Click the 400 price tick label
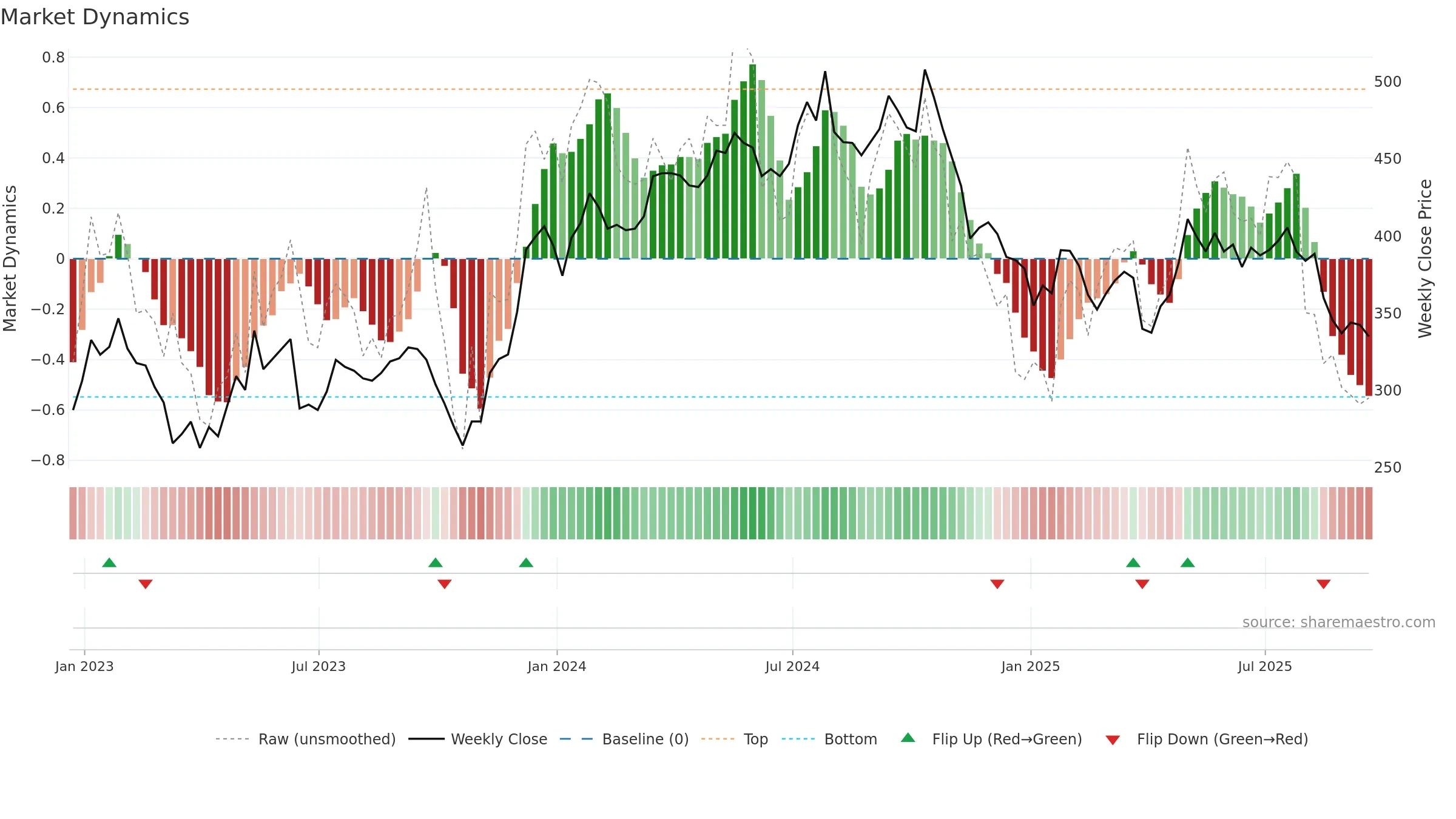Screen dimensions: 1456x819 point(1388,237)
